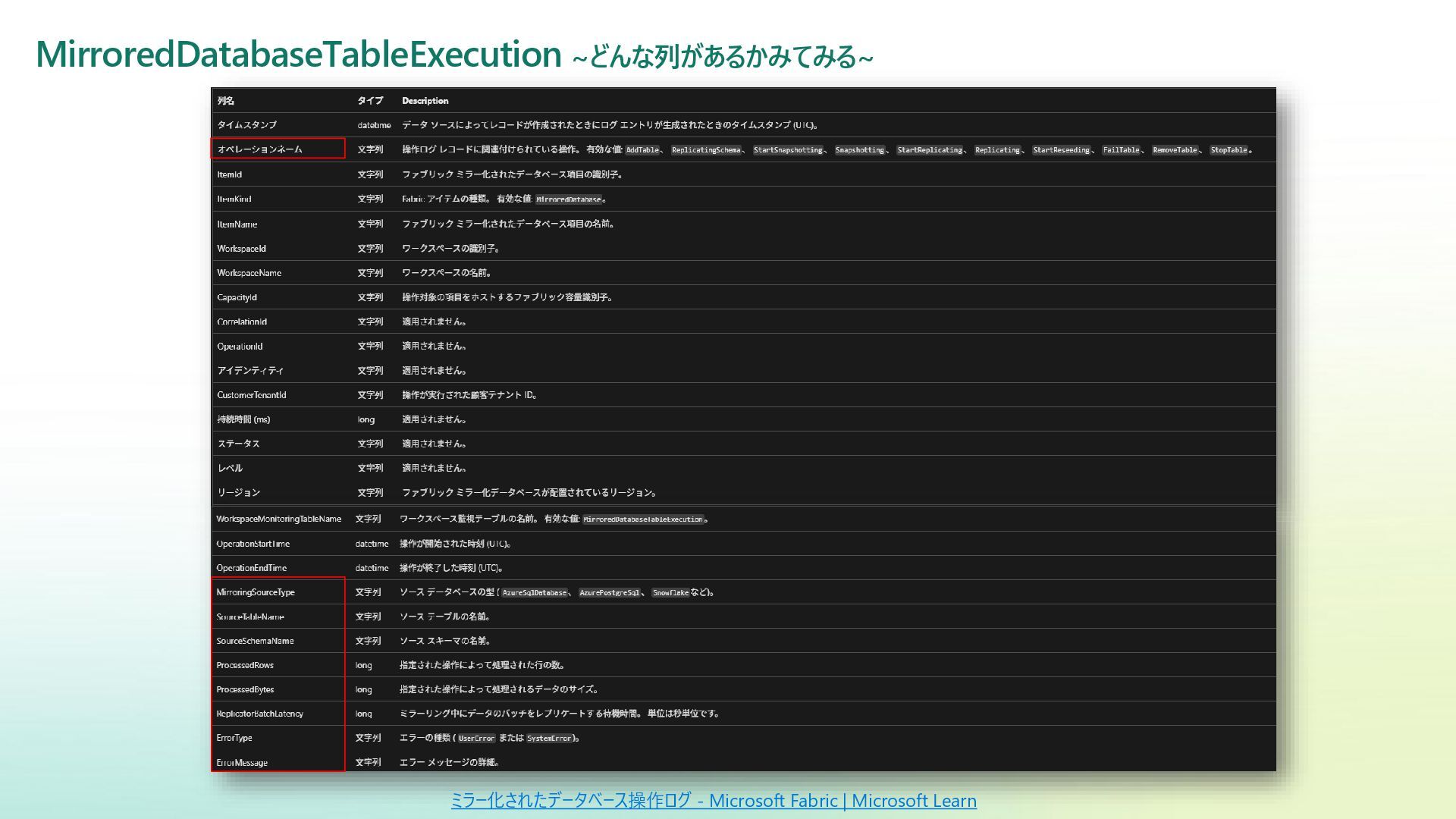Image resolution: width=1456 pixels, height=819 pixels.
Task: Click the SourceSchemaName cell
Action: pyautogui.click(x=255, y=641)
